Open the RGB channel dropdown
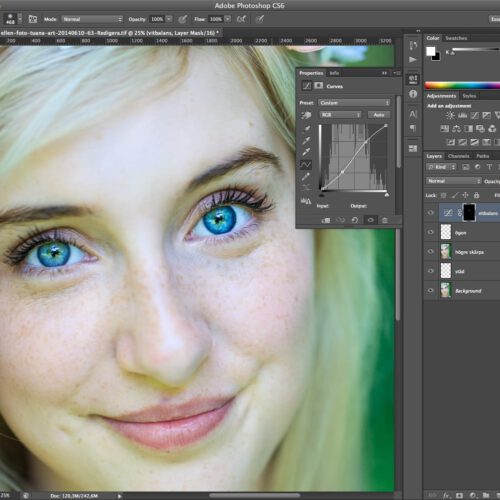The image size is (500, 500). tap(341, 115)
